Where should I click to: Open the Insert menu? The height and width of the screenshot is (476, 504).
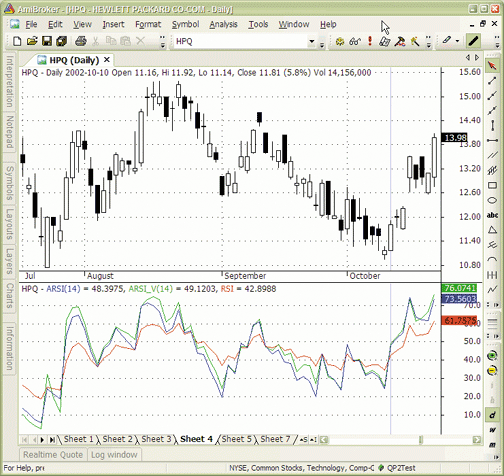click(x=113, y=24)
